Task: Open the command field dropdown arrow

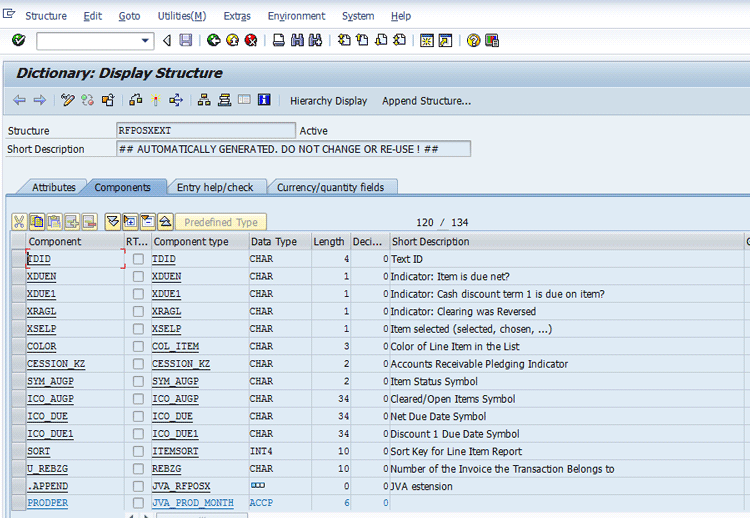Action: tap(146, 40)
